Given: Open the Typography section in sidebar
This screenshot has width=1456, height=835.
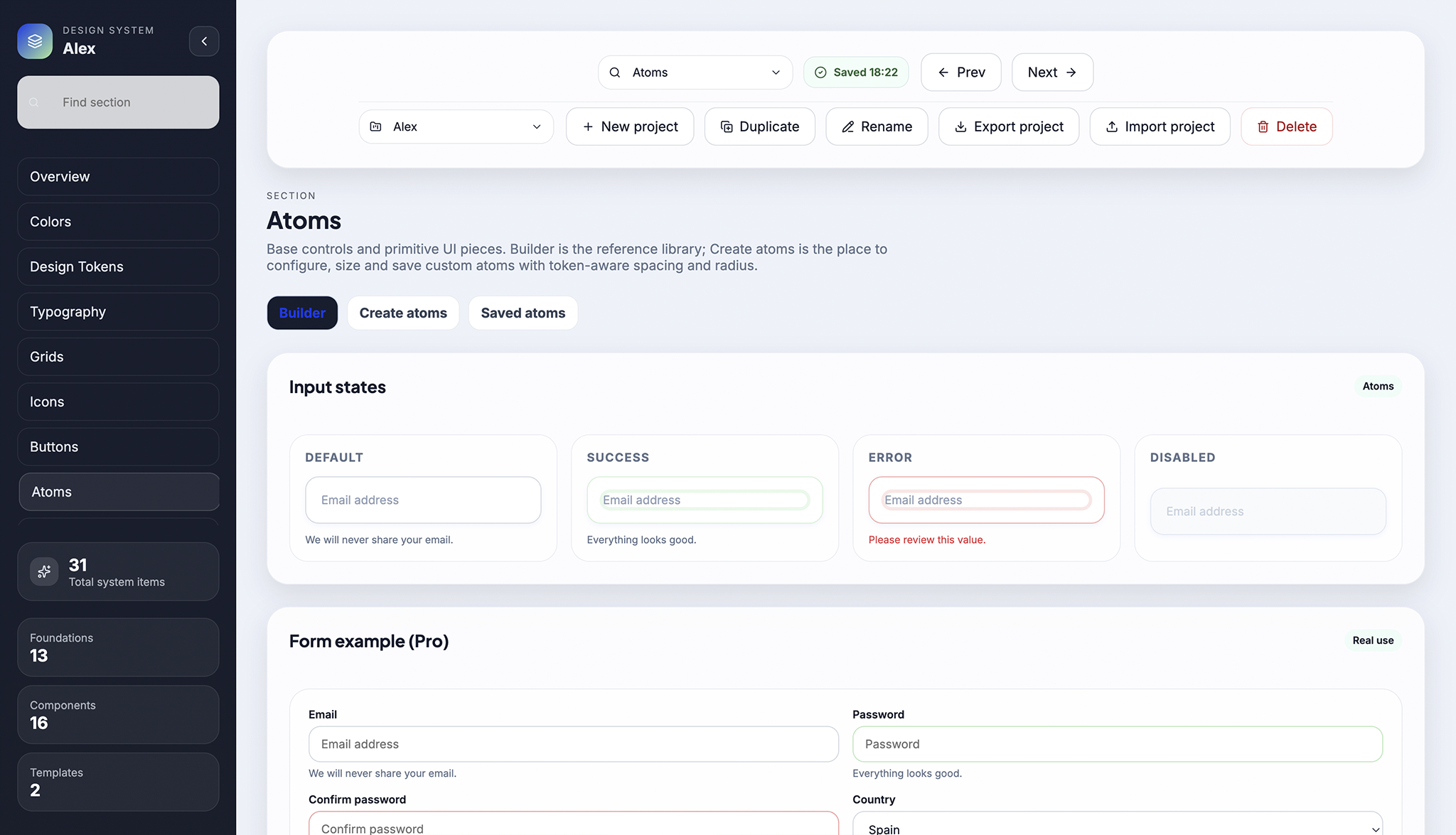Looking at the screenshot, I should (118, 312).
